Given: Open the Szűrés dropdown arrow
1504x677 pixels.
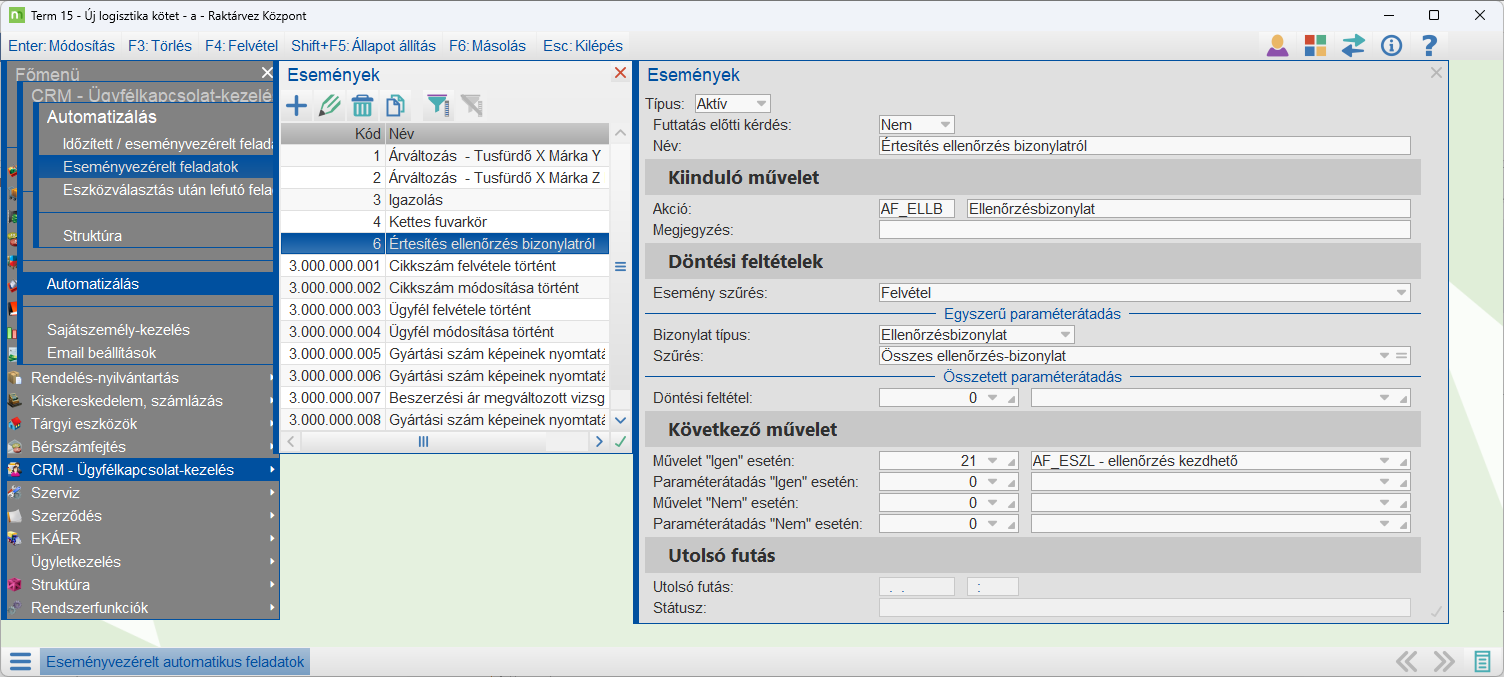Looking at the screenshot, I should click(x=1385, y=355).
